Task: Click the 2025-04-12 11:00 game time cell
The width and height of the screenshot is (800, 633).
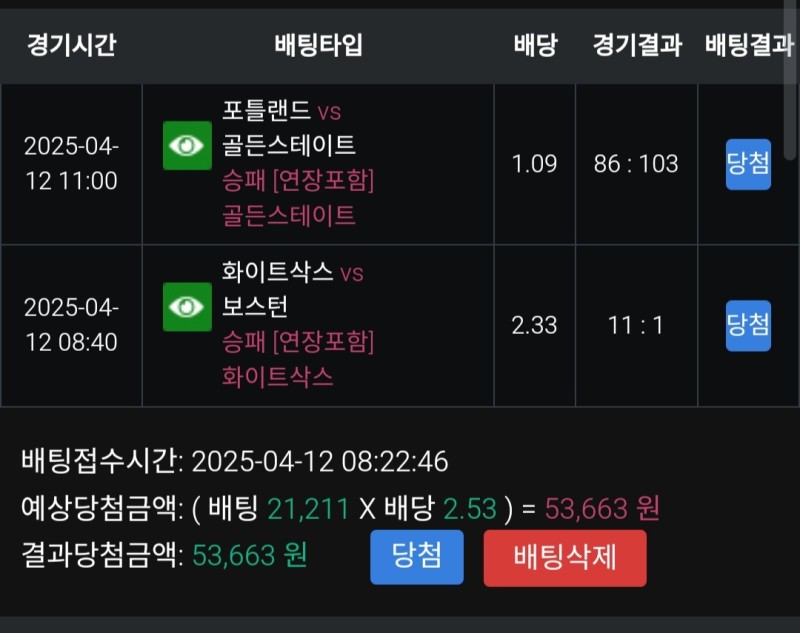Action: coord(71,164)
